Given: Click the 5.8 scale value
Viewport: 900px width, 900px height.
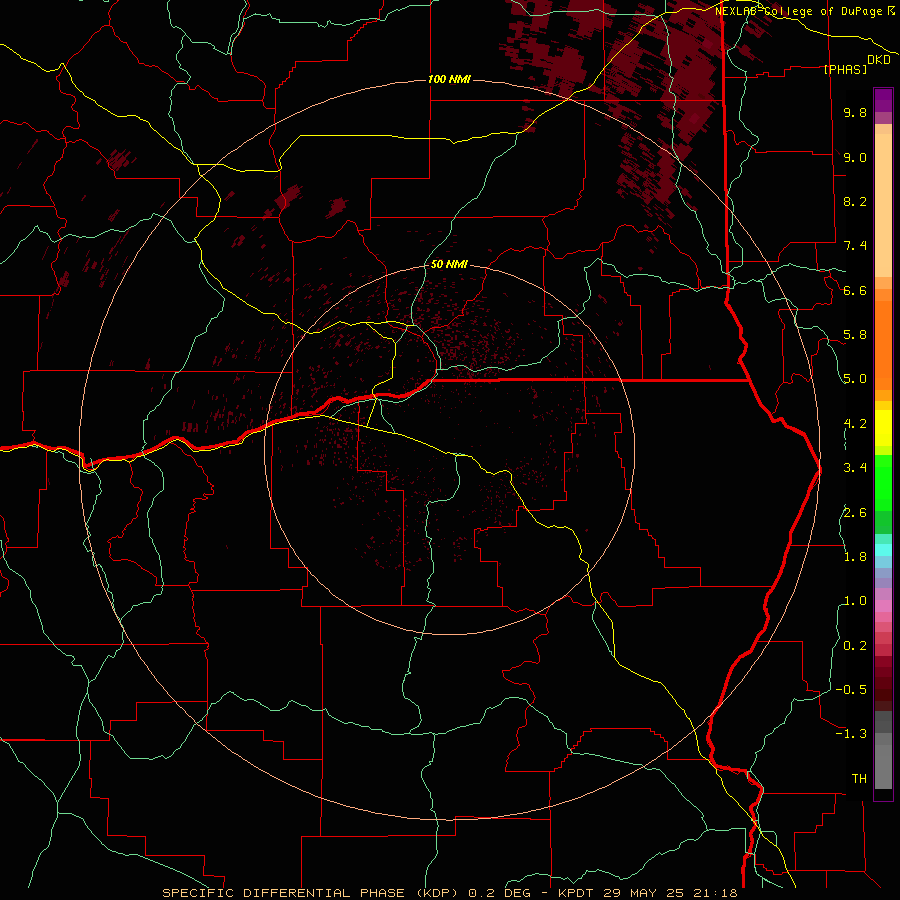Looking at the screenshot, I should (x=855, y=335).
